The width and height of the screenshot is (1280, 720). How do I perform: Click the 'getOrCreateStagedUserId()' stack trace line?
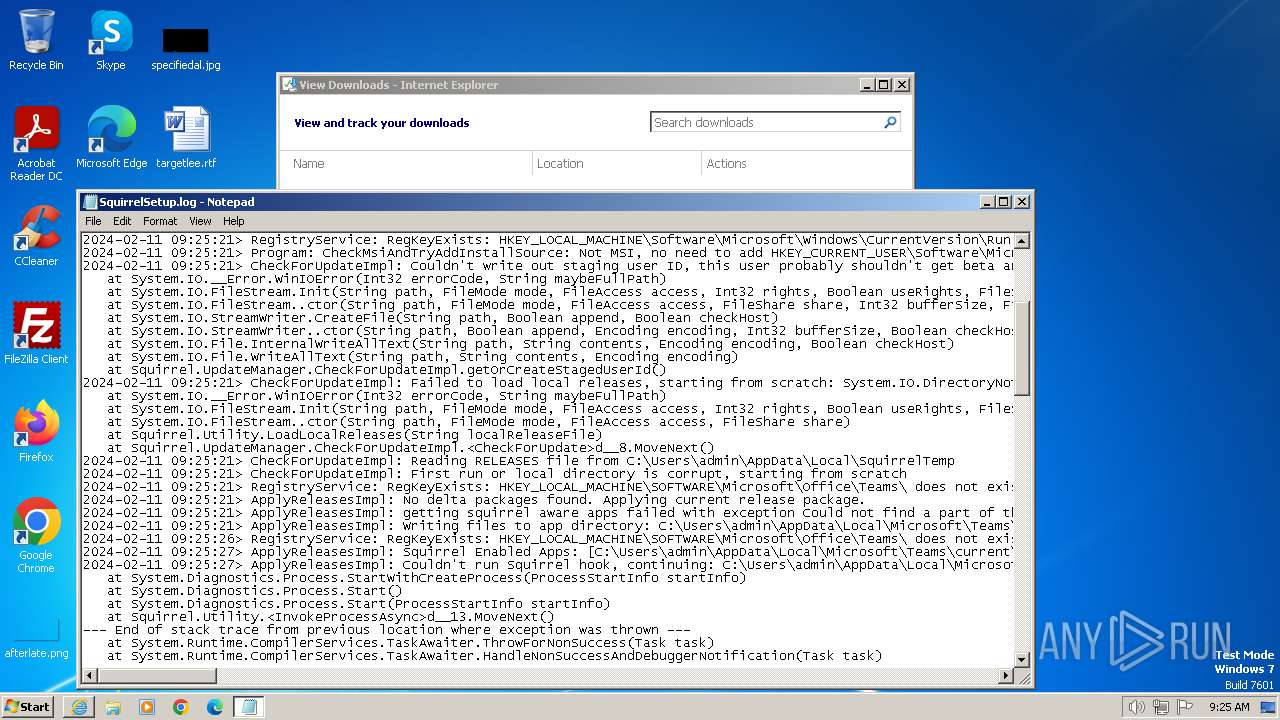[387, 370]
